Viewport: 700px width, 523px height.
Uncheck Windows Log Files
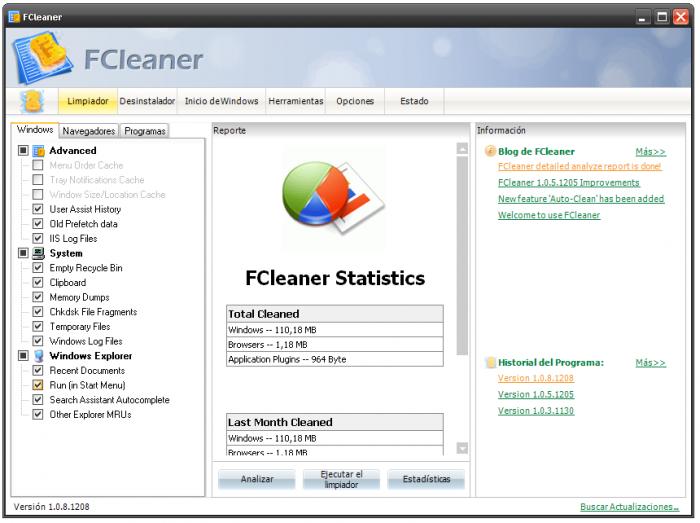point(38,341)
